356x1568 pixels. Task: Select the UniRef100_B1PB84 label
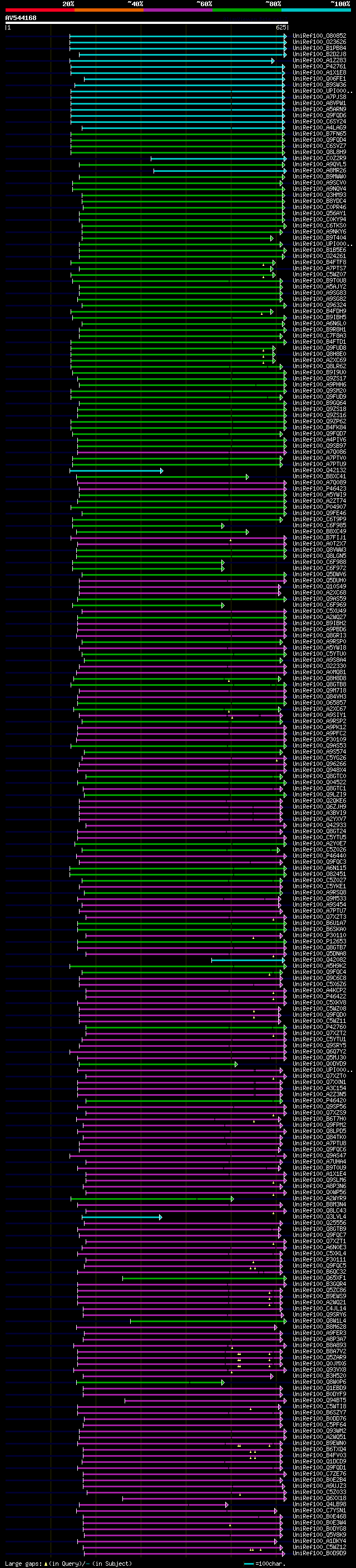[x=319, y=48]
